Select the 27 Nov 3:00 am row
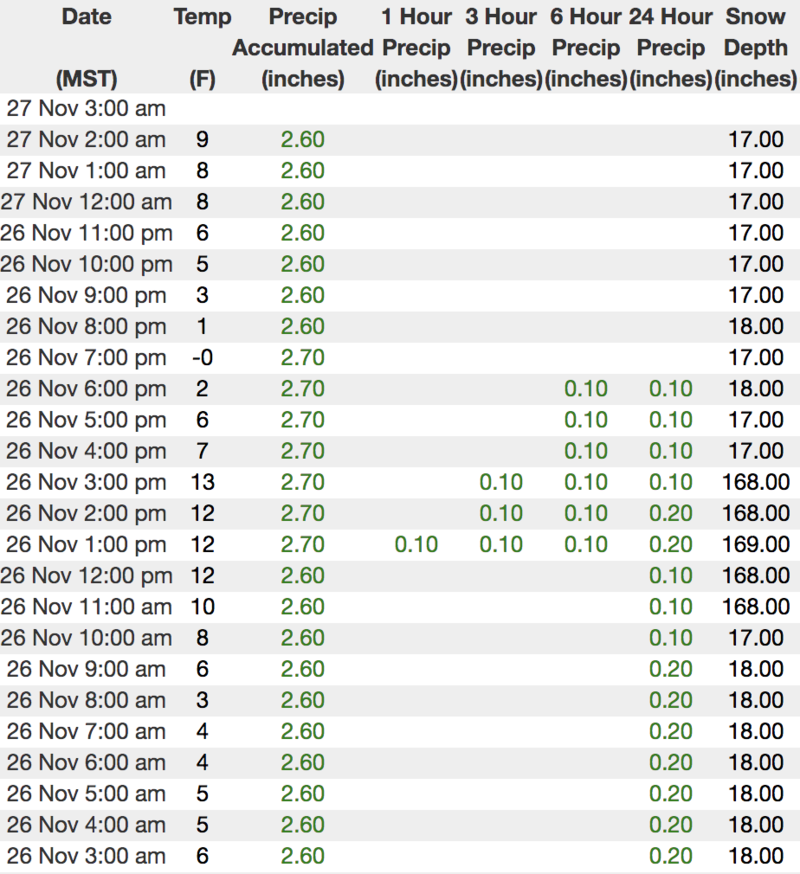 pyautogui.click(x=86, y=109)
